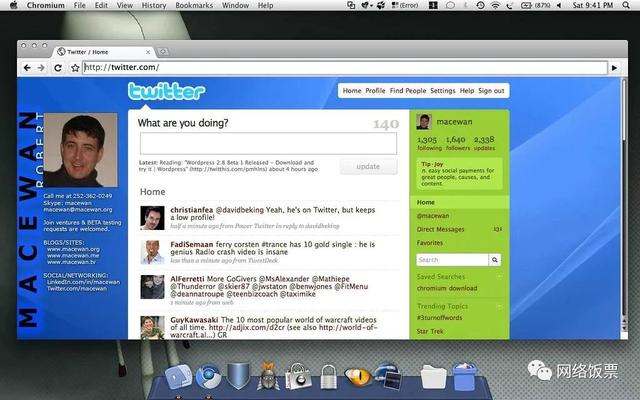Close the Twitter / Home tab
The image size is (640, 400).
pos(148,52)
